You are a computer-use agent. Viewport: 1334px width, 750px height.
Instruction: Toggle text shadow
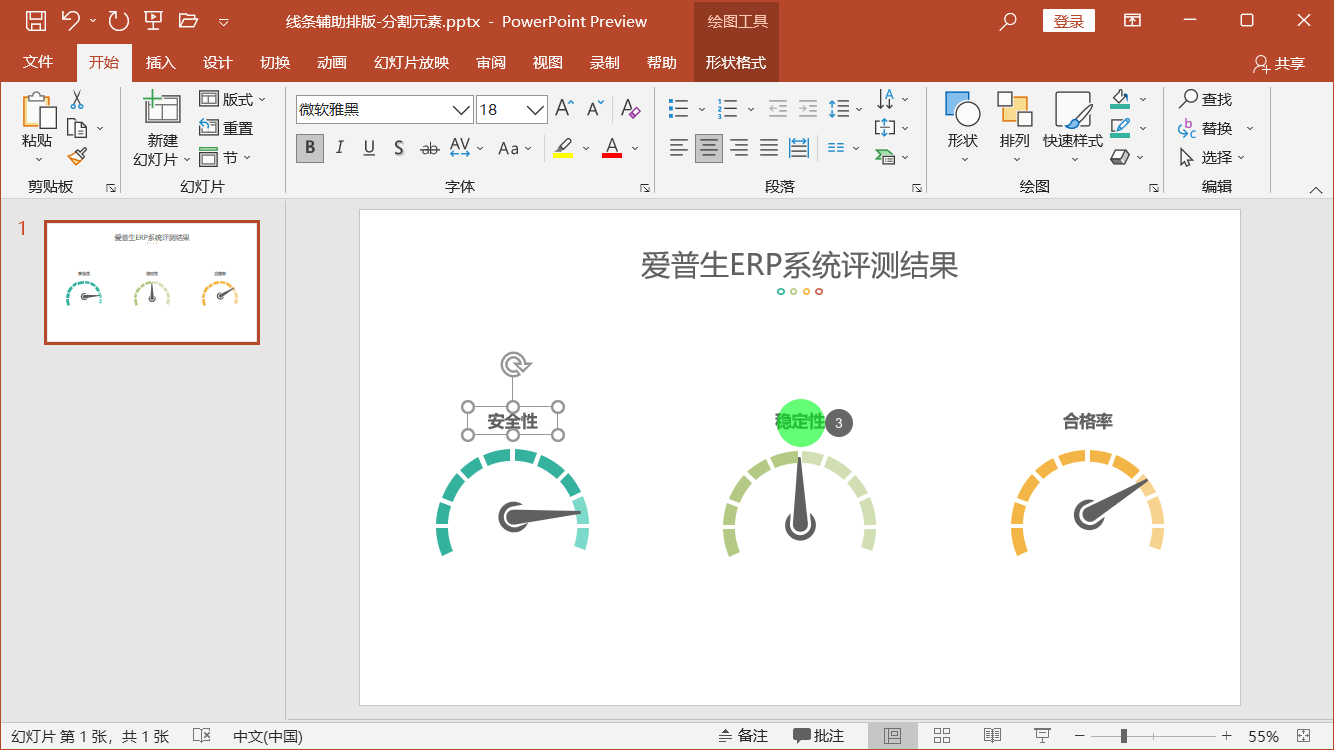pyautogui.click(x=399, y=148)
